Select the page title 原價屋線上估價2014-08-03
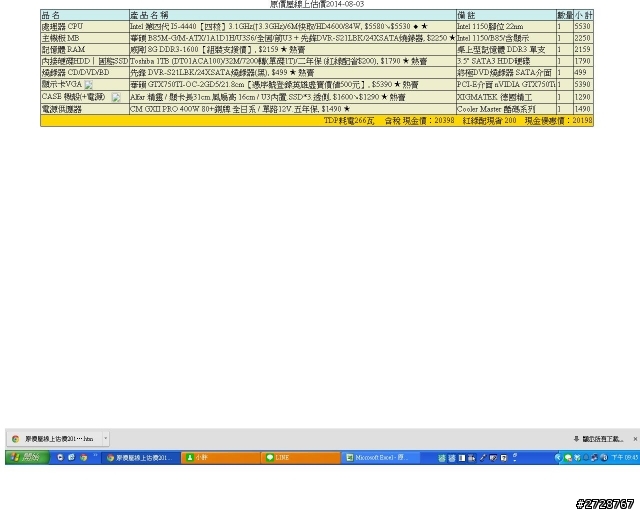 (317, 4)
